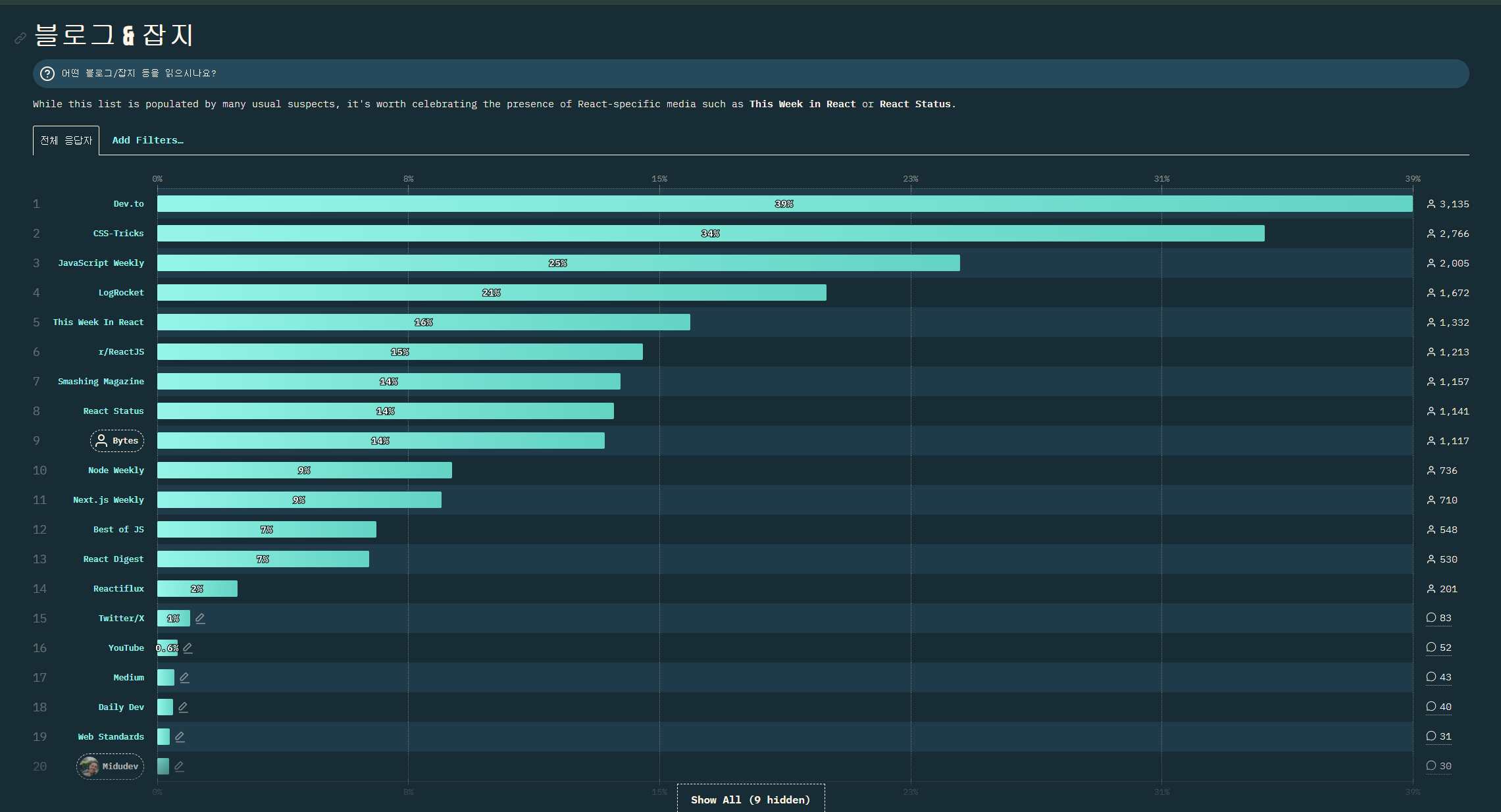1501x812 pixels.
Task: Click the 39% Dev.to bar
Action: click(784, 204)
